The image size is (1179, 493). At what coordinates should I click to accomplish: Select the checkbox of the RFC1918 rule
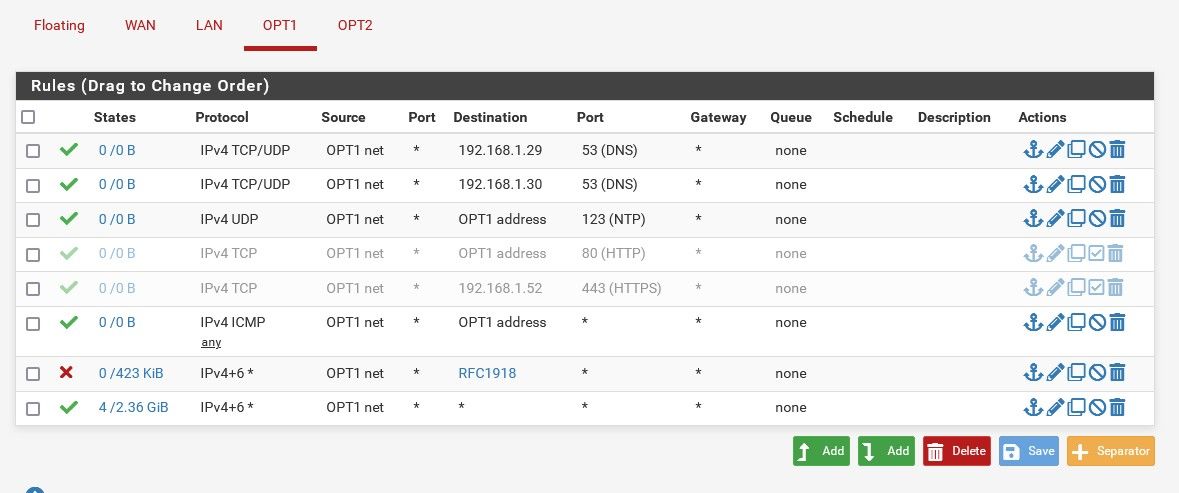(33, 374)
